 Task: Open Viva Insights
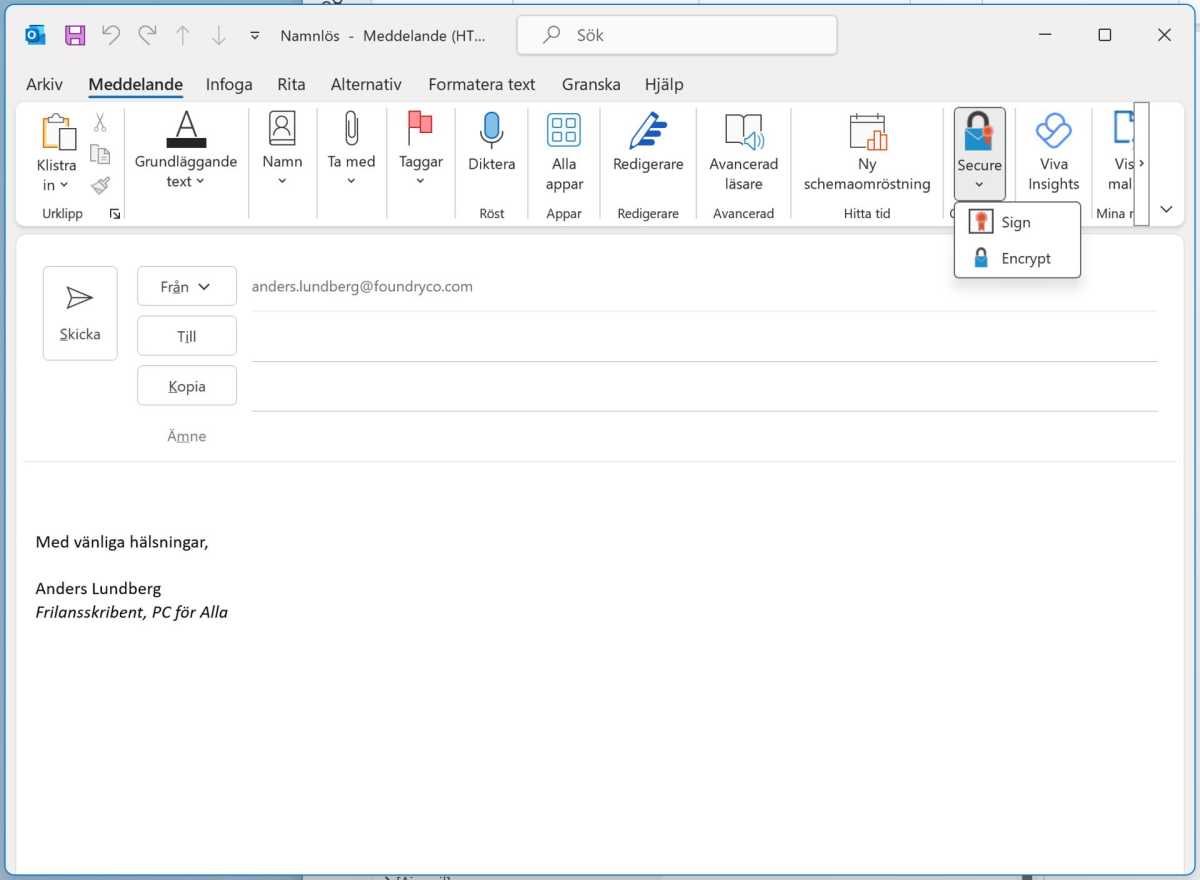tap(1053, 150)
